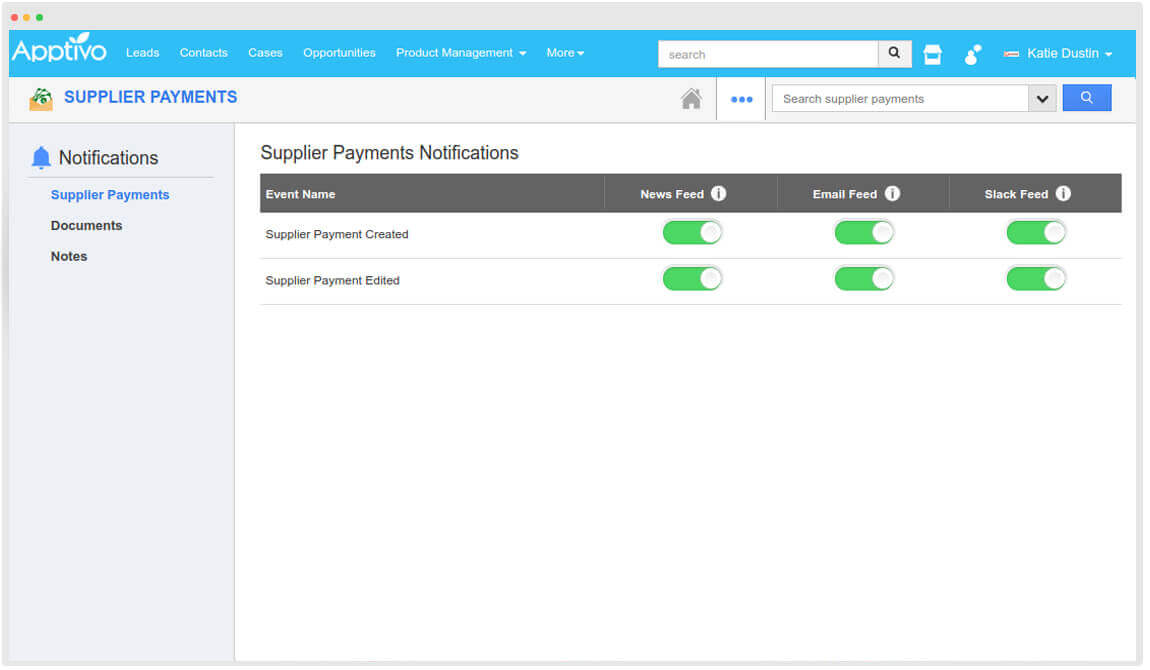
Task: Open the More menu dropdown
Action: pyautogui.click(x=565, y=53)
